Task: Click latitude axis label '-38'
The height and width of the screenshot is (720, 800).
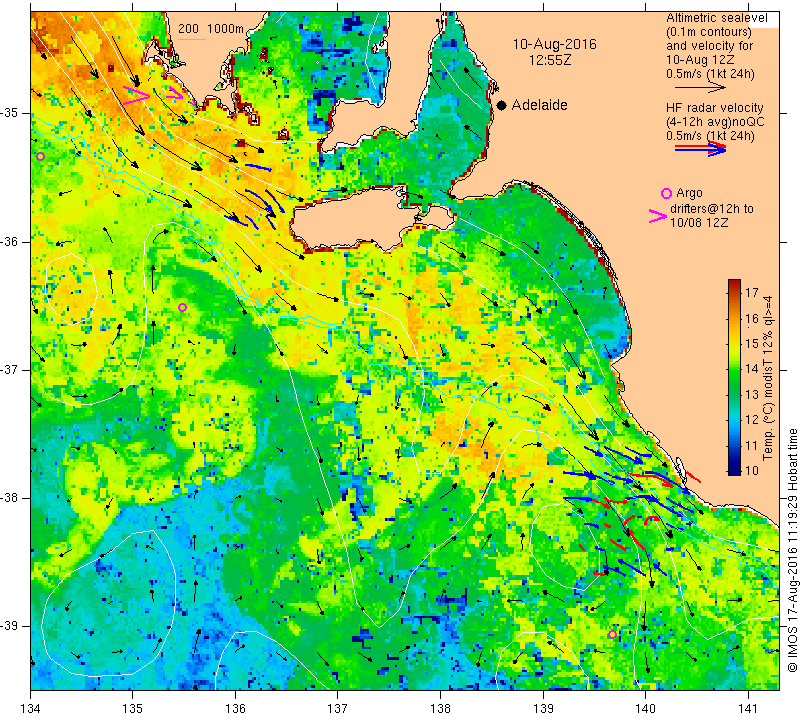Action: click(x=10, y=498)
